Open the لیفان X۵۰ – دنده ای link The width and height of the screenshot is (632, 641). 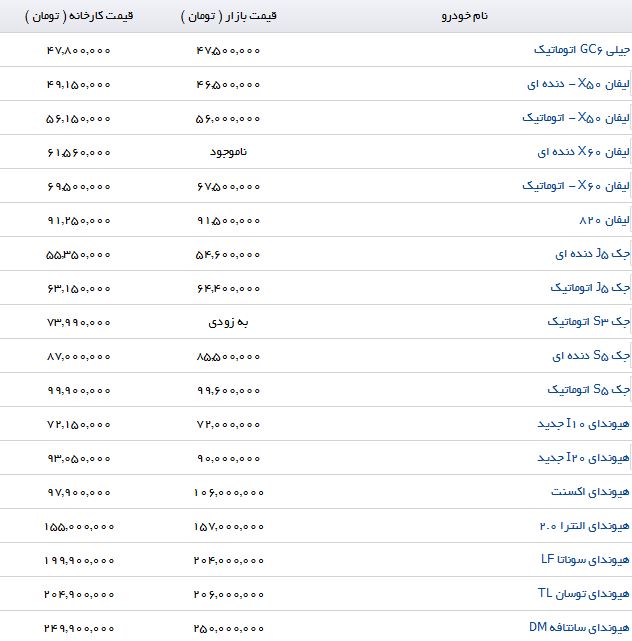click(578, 84)
